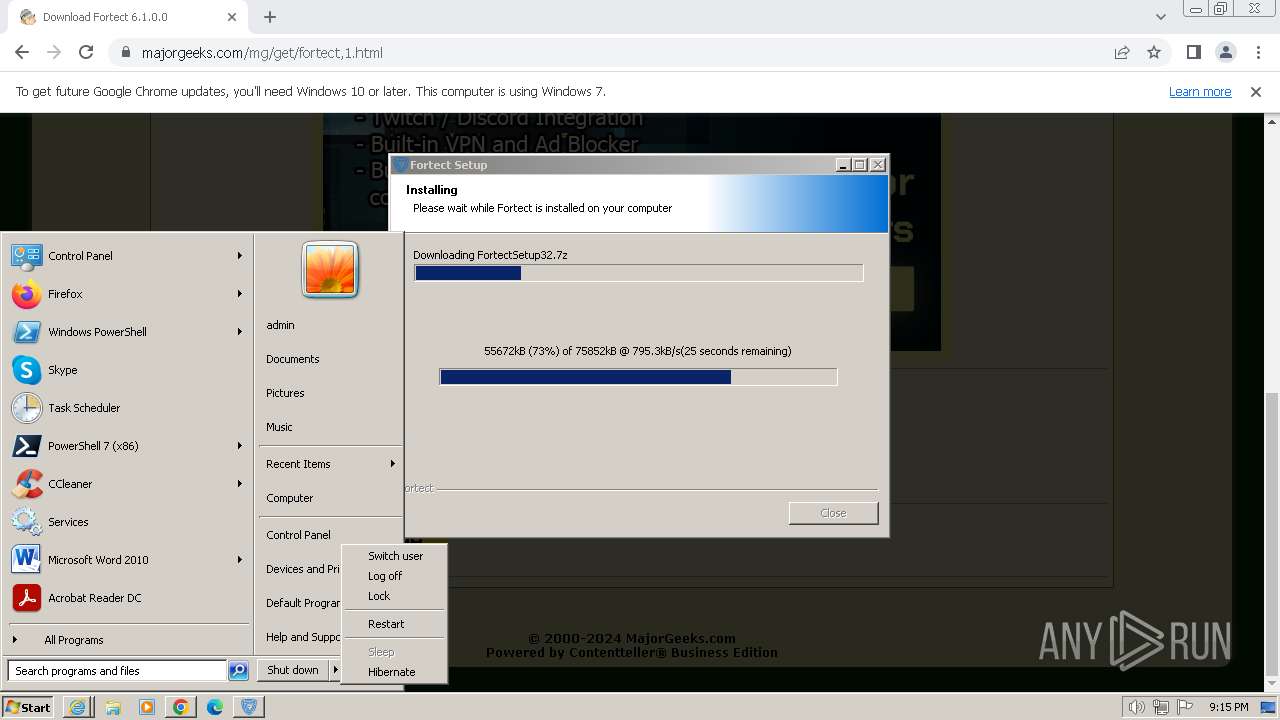1280x720 pixels.
Task: Open Control Panel from pinned programs list
Action: tap(127, 256)
